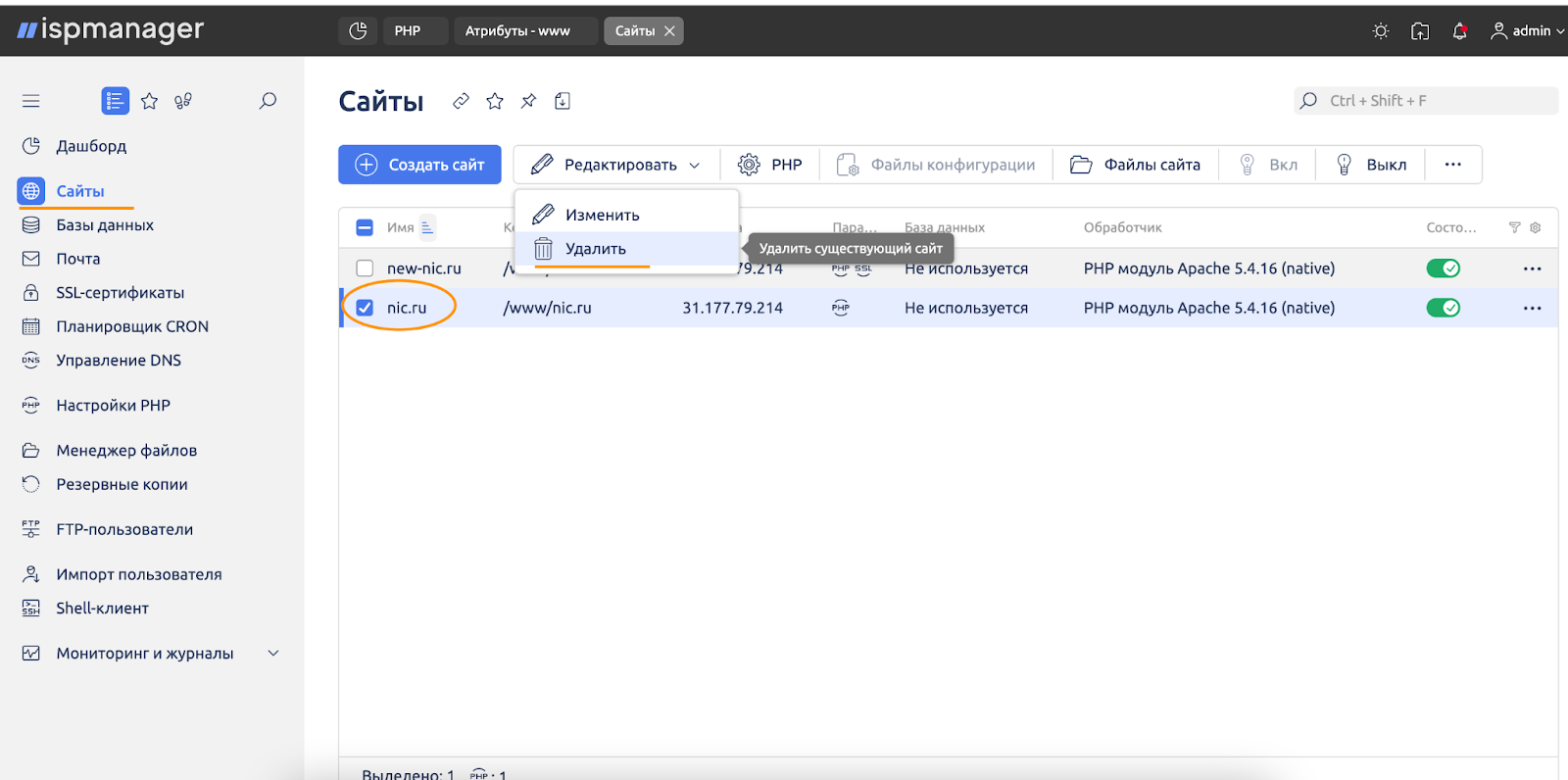Image resolution: width=1568 pixels, height=780 pixels.
Task: Check the new-nic.ru row checkbox
Action: tap(365, 268)
